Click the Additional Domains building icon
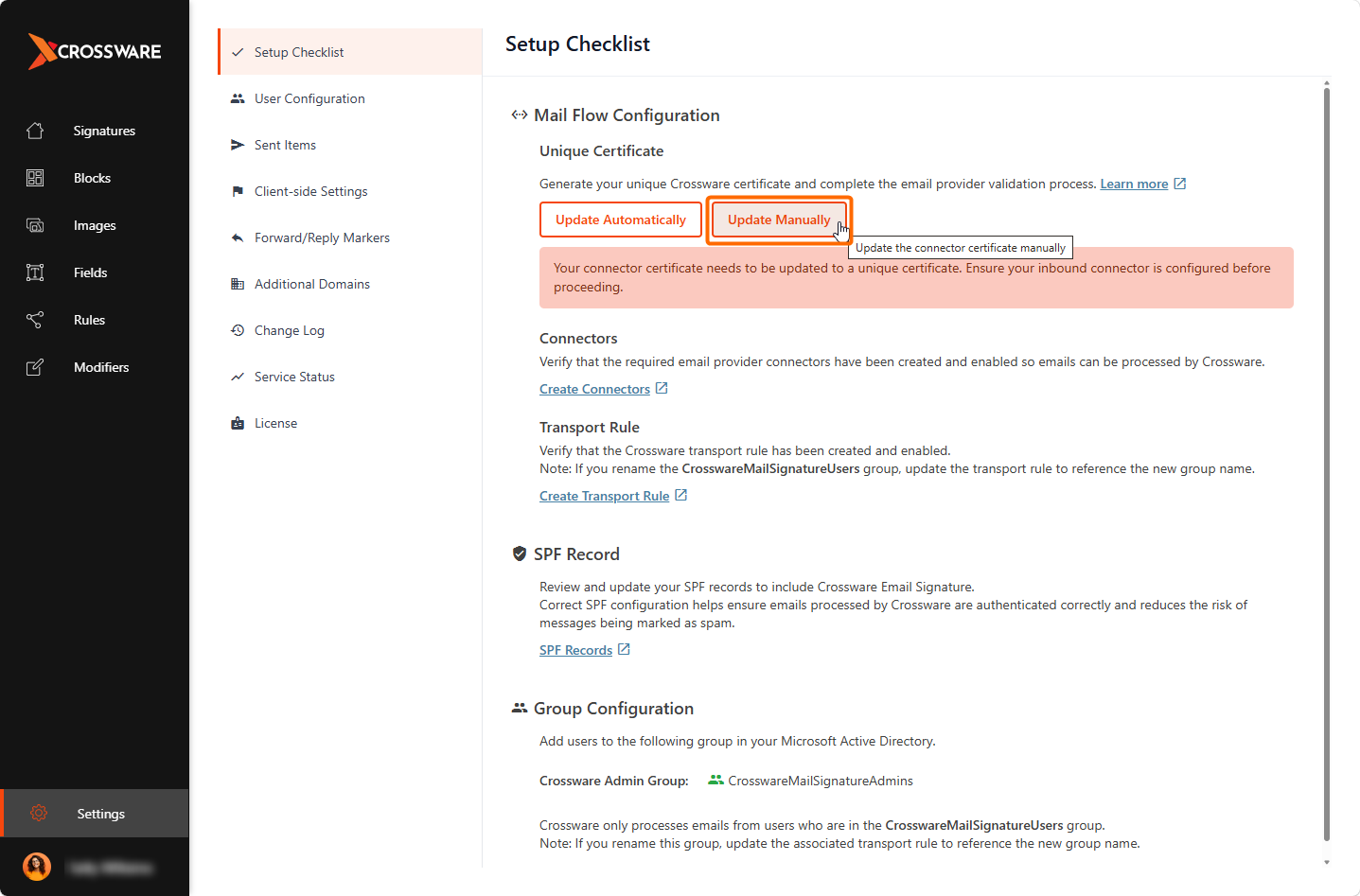The width and height of the screenshot is (1360, 896). [x=238, y=284]
